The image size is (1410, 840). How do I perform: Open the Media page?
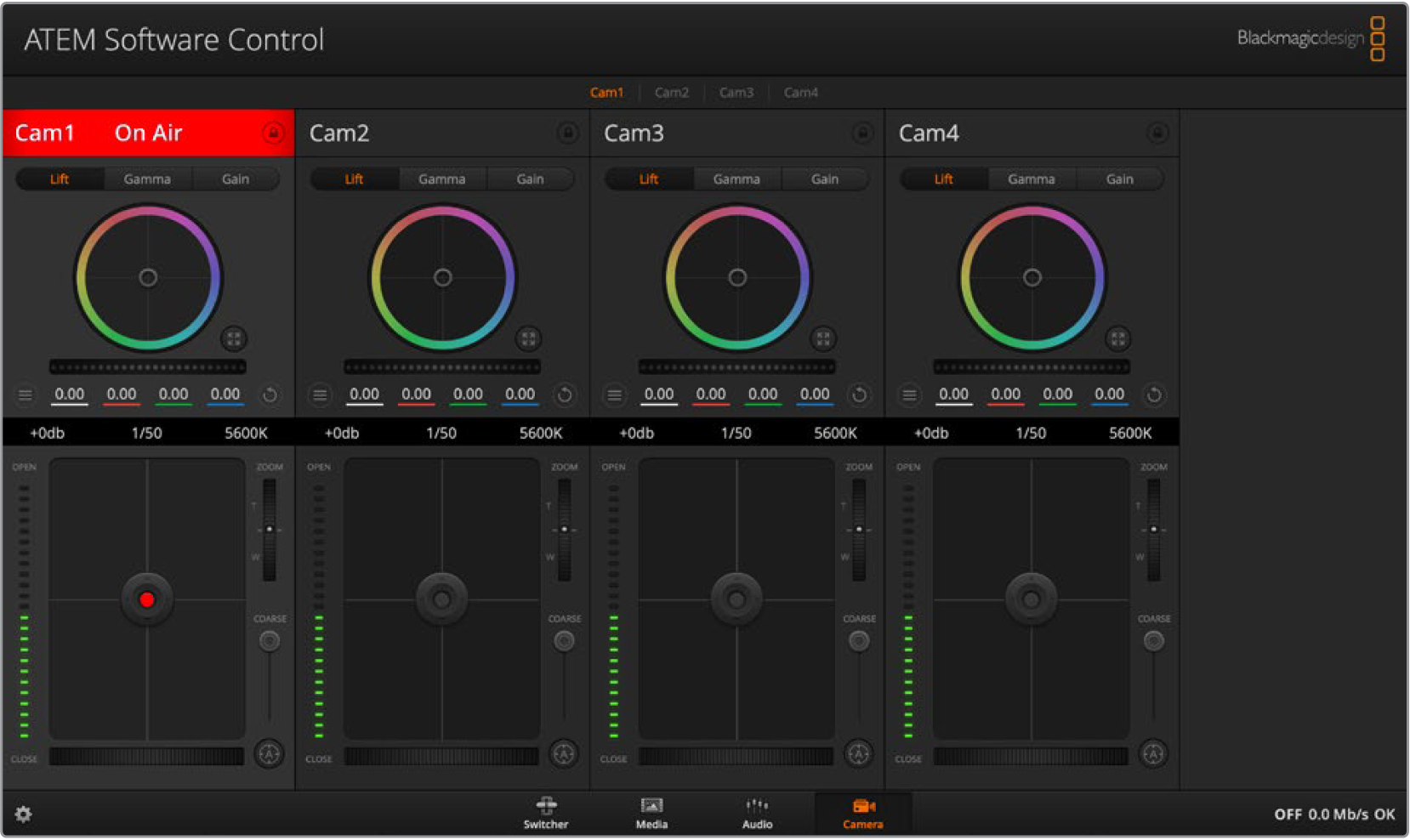(x=651, y=813)
